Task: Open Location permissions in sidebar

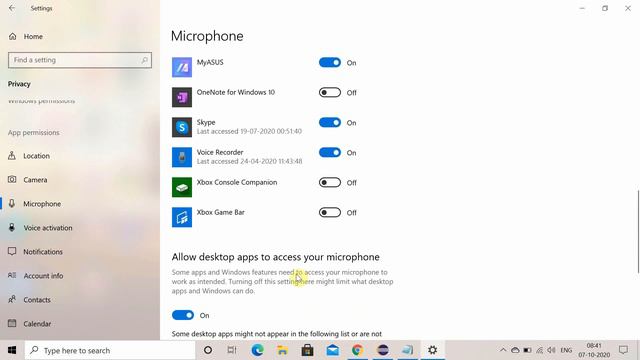Action: [36, 156]
